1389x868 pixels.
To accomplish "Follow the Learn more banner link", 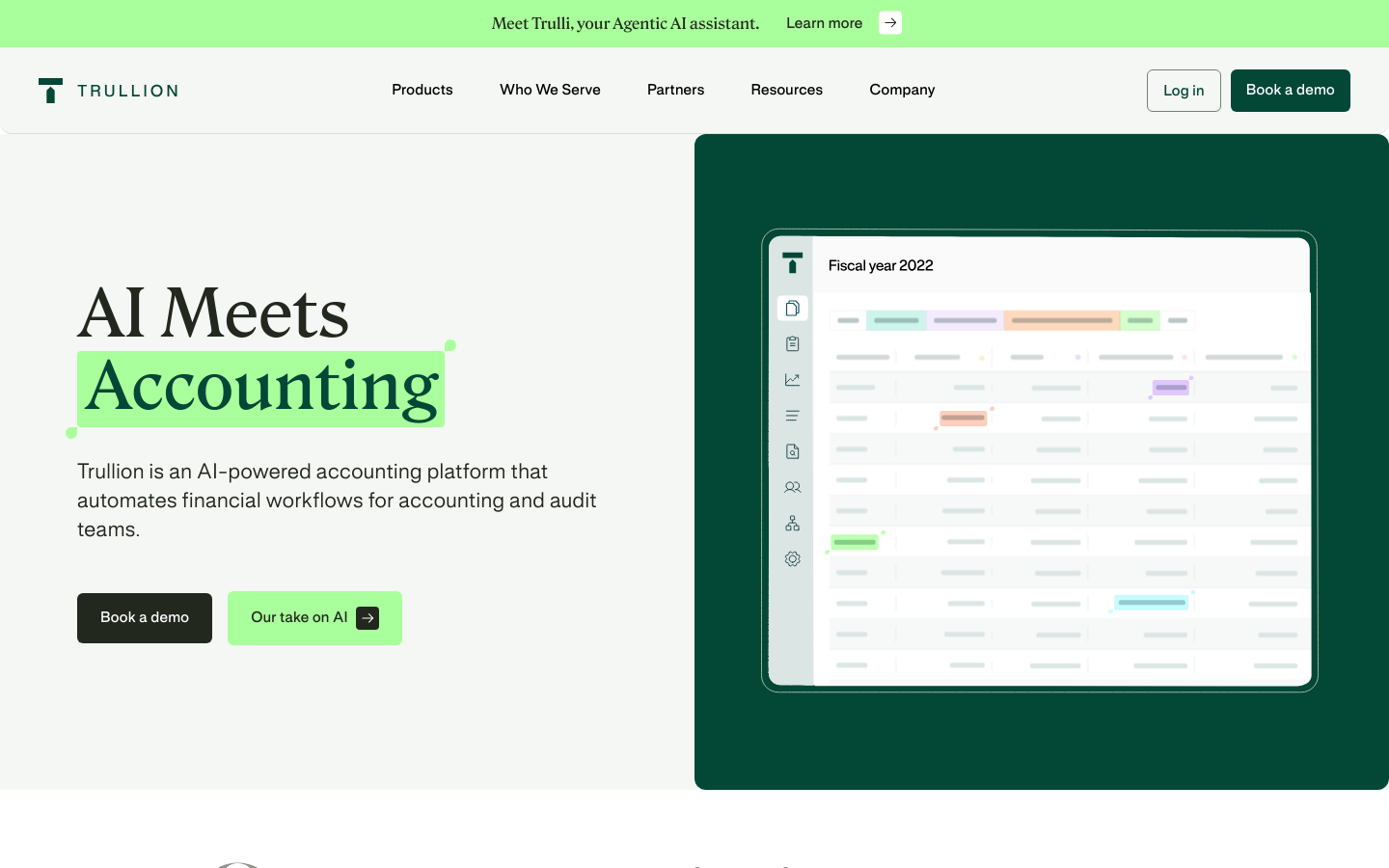I will 824,23.
